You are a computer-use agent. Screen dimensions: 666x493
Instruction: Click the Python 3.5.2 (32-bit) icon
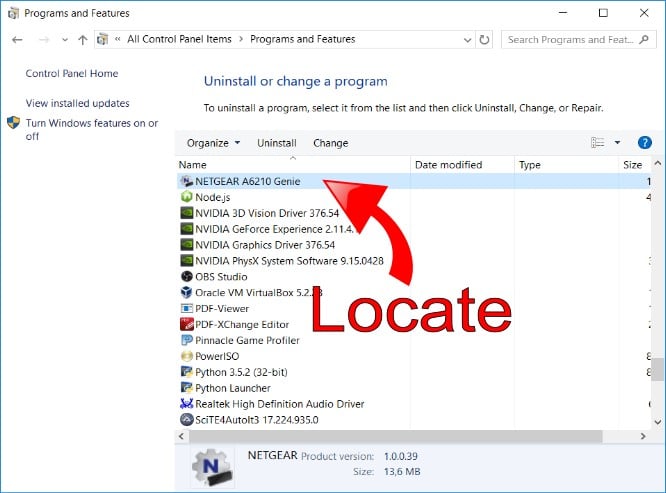[x=186, y=372]
